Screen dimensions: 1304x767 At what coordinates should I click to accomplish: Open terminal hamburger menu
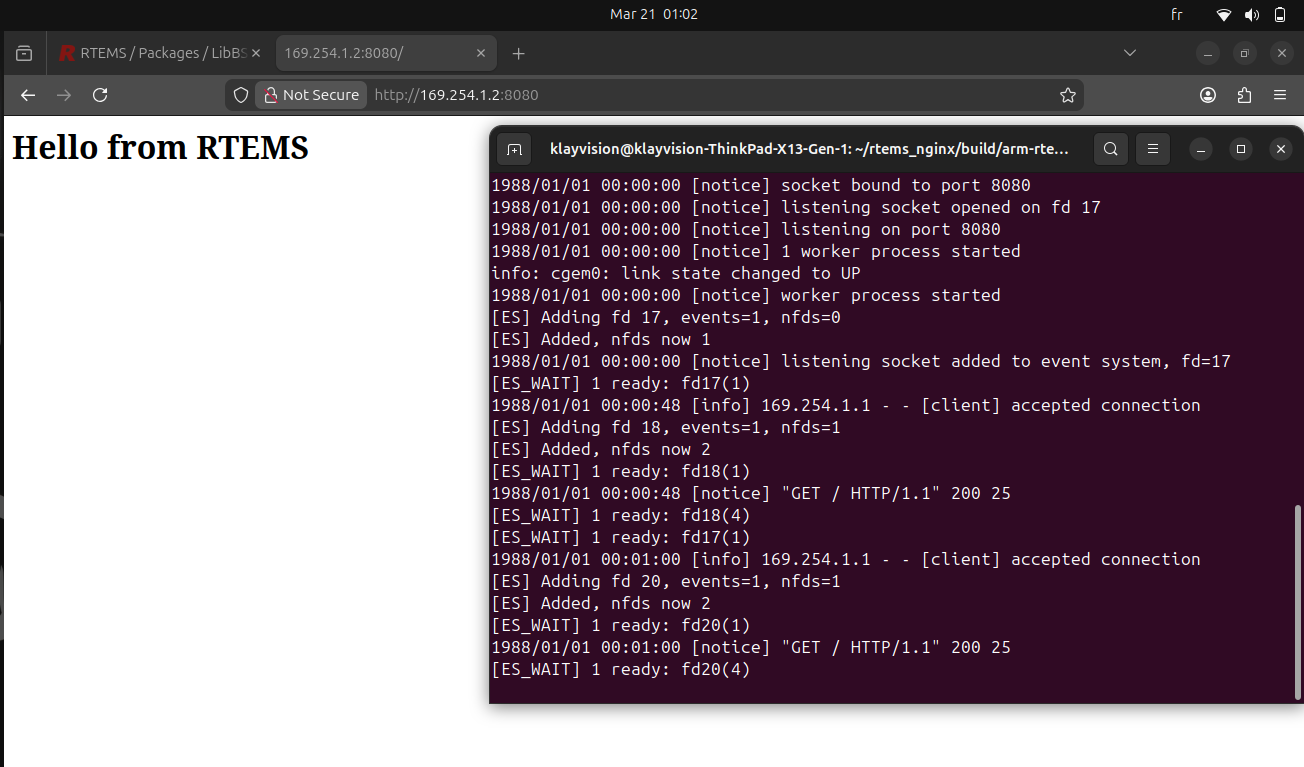pos(1152,149)
